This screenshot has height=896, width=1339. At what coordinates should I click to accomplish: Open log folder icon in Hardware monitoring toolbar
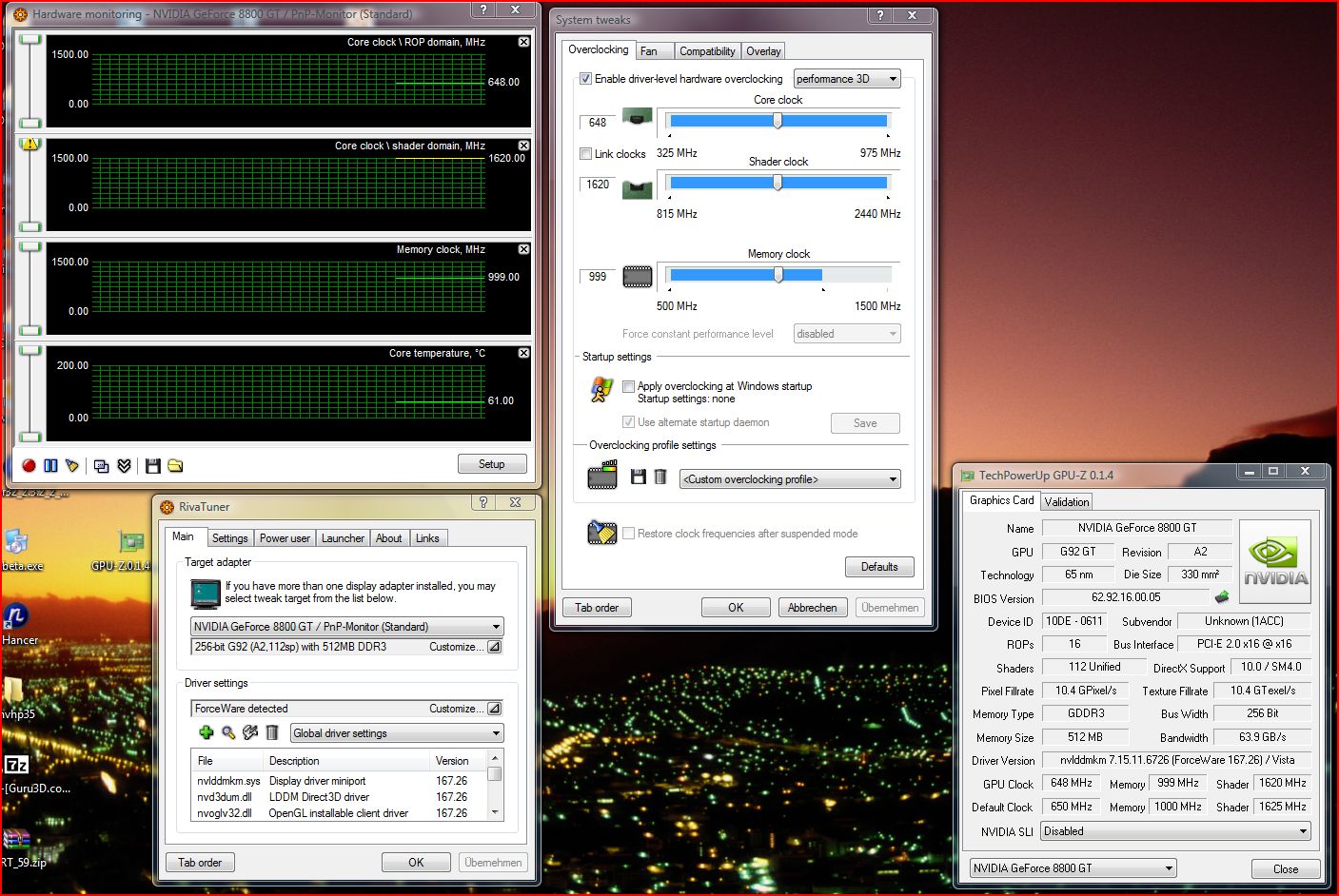click(175, 465)
